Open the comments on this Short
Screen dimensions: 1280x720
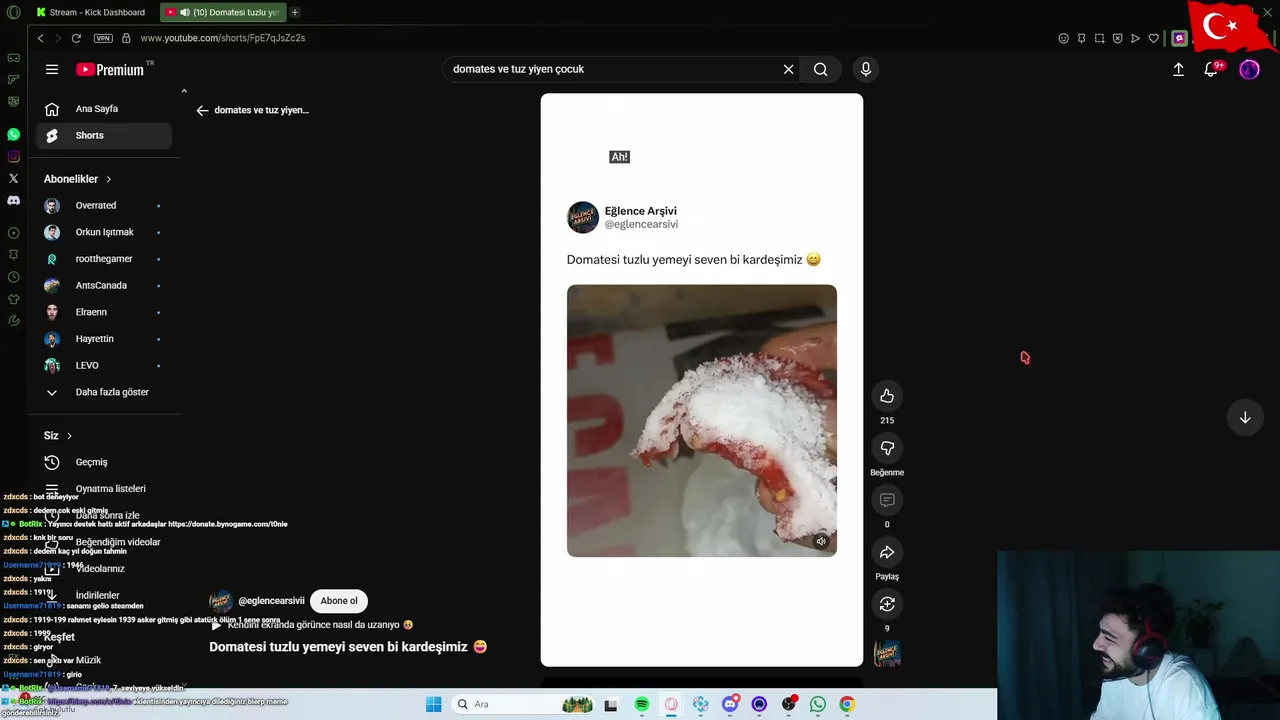[x=887, y=500]
